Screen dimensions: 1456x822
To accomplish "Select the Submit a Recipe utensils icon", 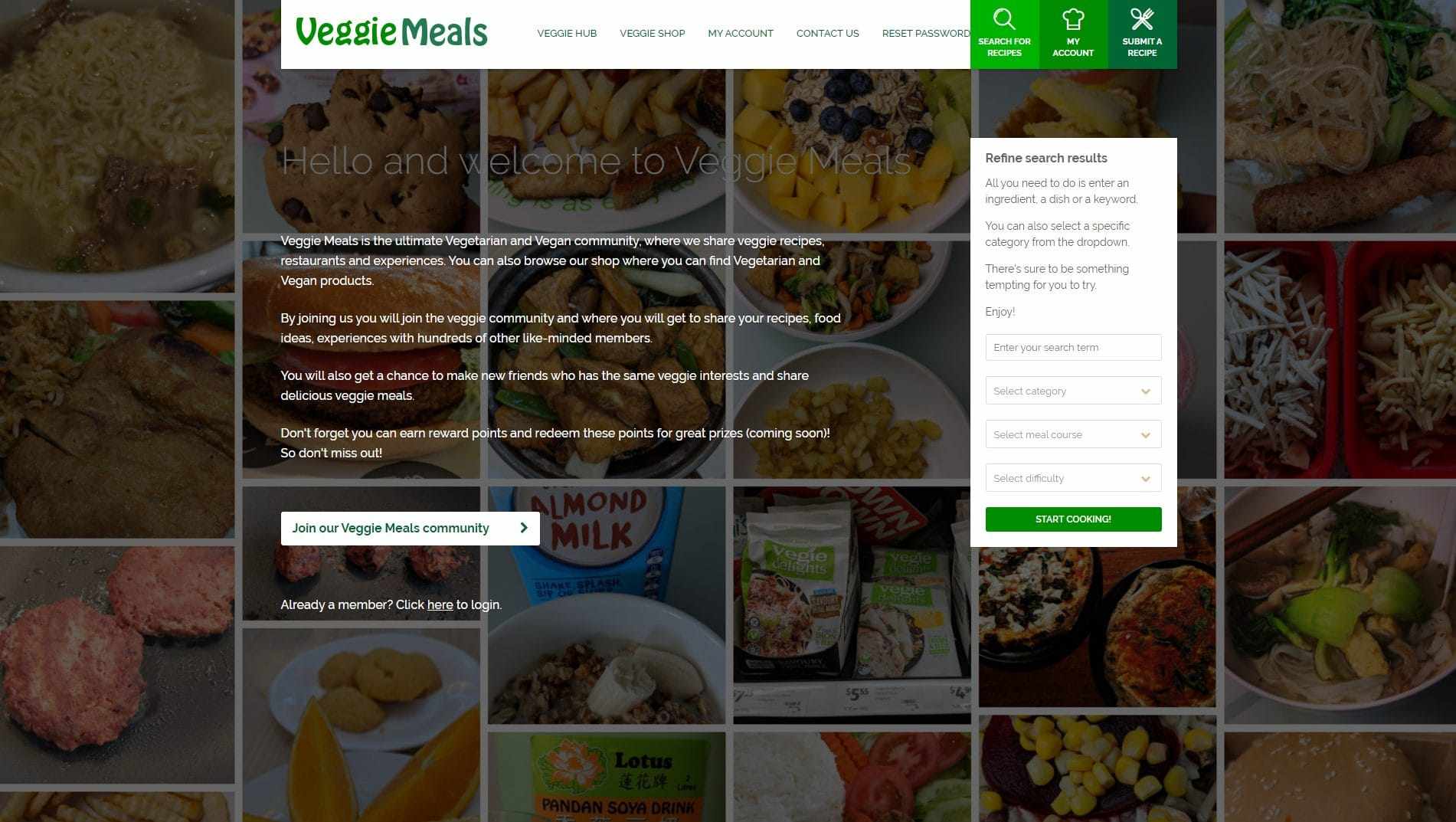I will pyautogui.click(x=1142, y=18).
